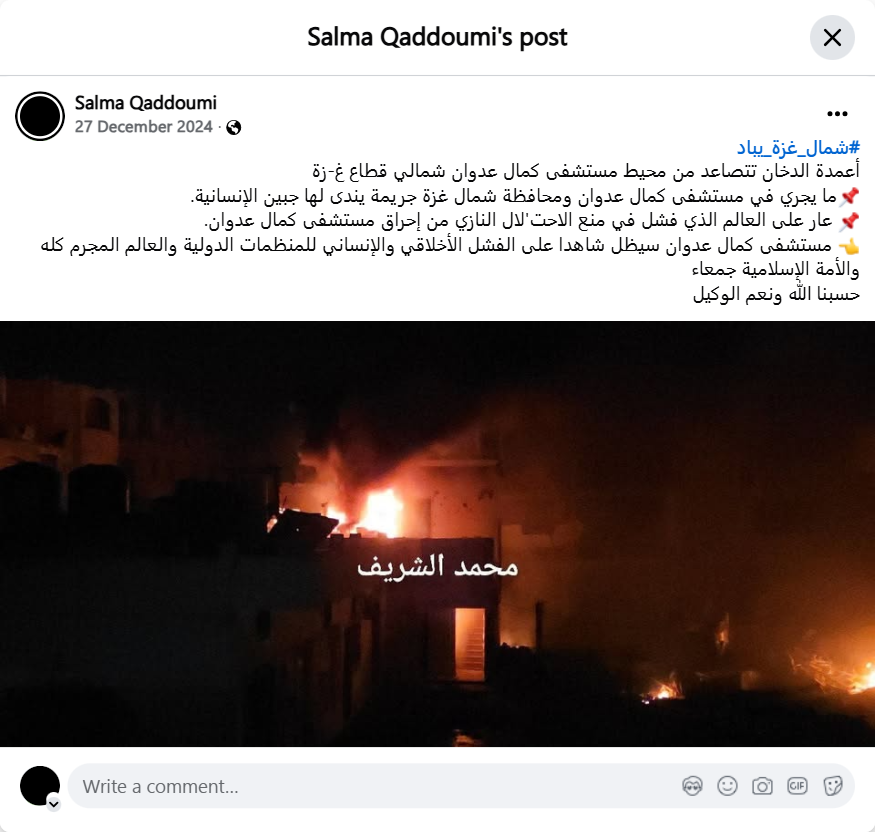Open the 27 December 2024 timestamp link
Image resolution: width=875 pixels, height=832 pixels.
(144, 127)
